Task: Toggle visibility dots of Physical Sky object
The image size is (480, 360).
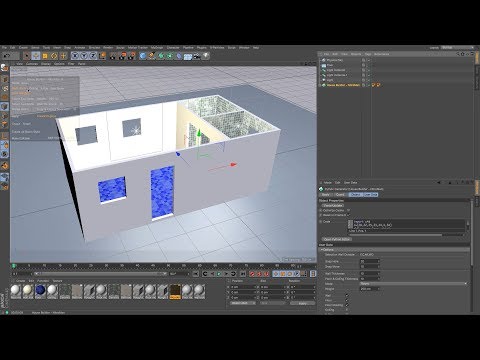Action: point(368,60)
